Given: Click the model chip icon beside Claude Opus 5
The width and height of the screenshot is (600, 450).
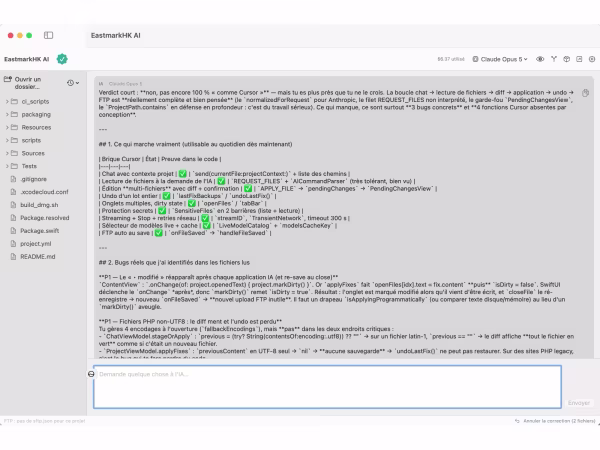Looking at the screenshot, I should [475, 59].
